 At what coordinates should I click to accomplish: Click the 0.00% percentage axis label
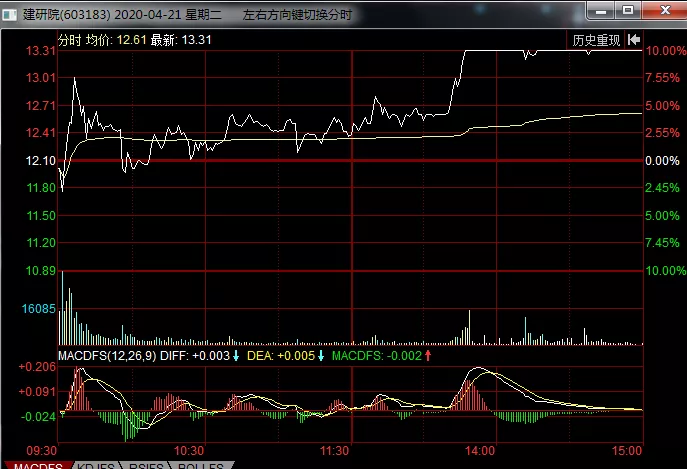(x=662, y=161)
